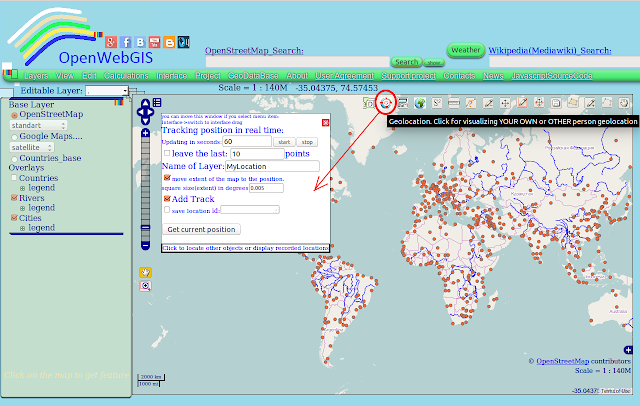Click the OpenStreetMap search input field

(x=298, y=62)
